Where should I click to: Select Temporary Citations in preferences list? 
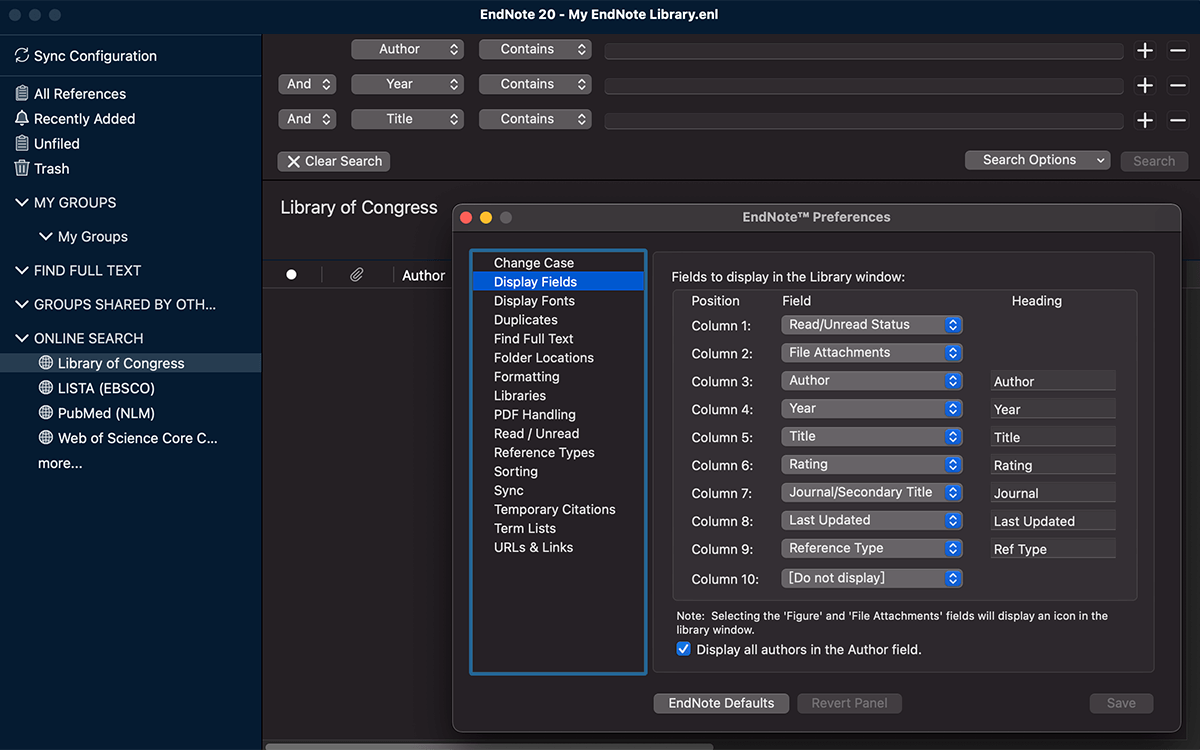click(x=558, y=510)
